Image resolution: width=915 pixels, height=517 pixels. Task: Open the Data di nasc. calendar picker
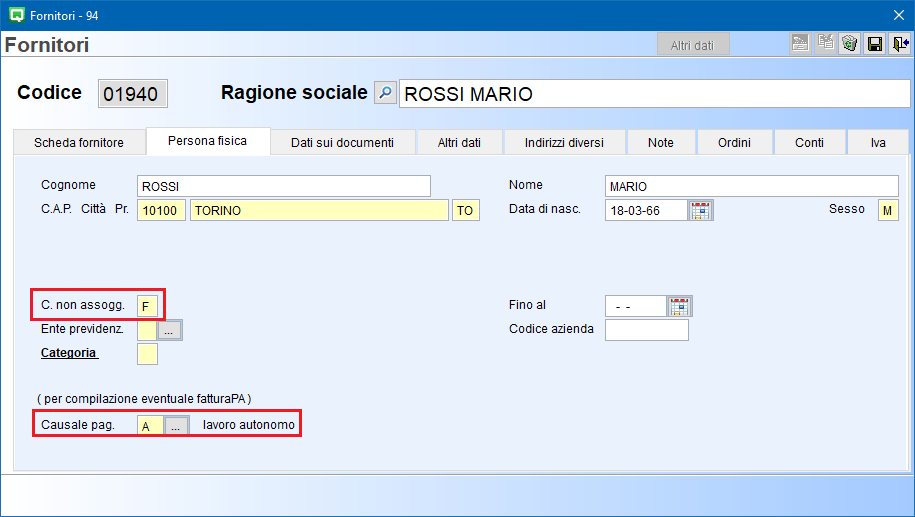tap(702, 210)
